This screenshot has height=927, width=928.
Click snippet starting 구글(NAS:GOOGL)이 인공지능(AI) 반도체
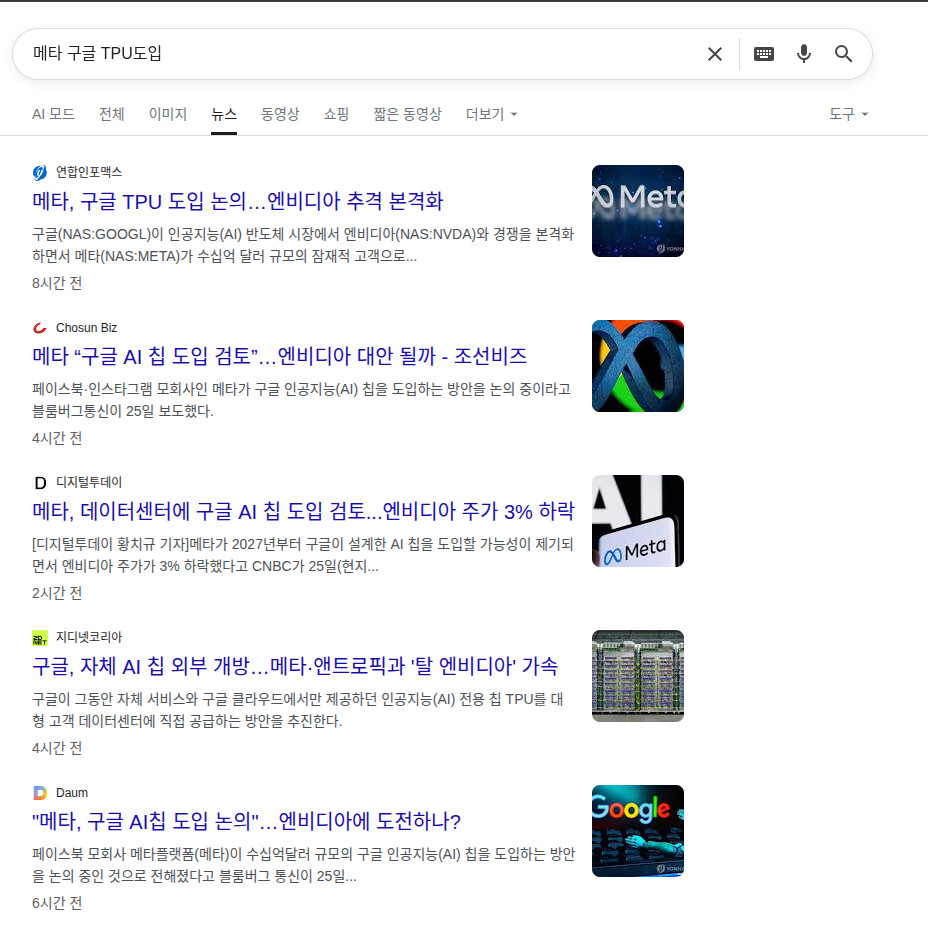(303, 245)
